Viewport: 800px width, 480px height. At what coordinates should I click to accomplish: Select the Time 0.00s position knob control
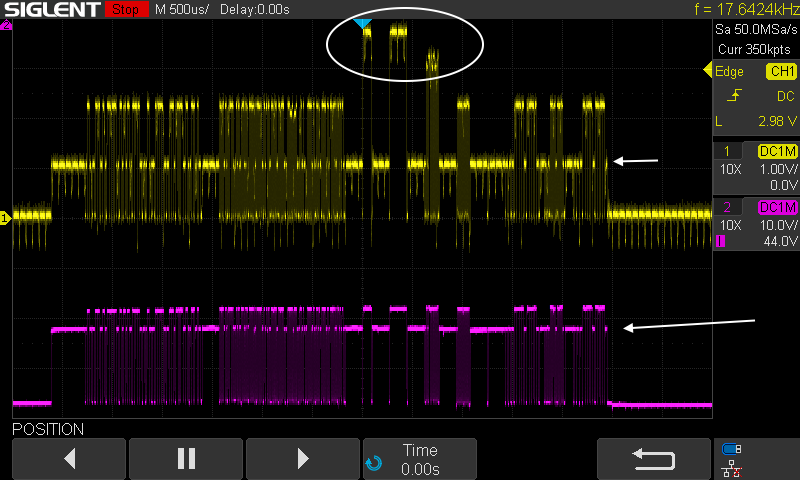(x=420, y=459)
